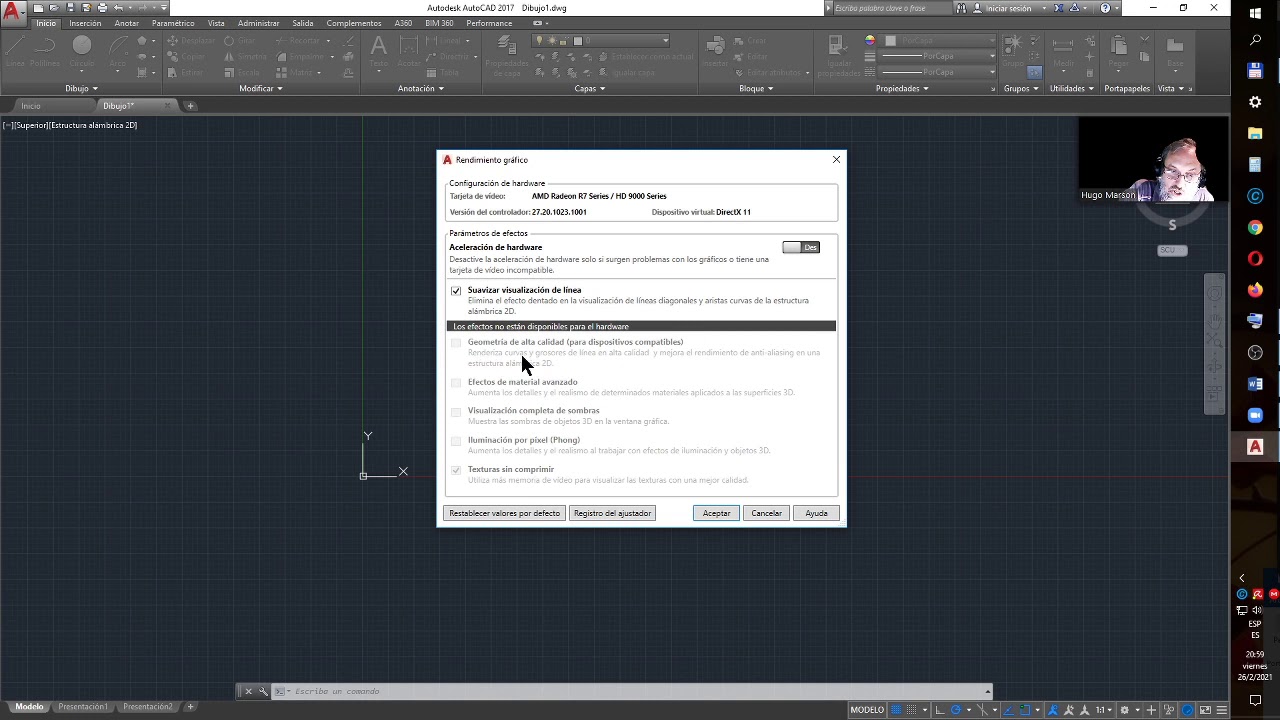Viewport: 1280px width, 720px height.
Task: Click the Word icon in Windows taskbar
Action: pos(1255,384)
